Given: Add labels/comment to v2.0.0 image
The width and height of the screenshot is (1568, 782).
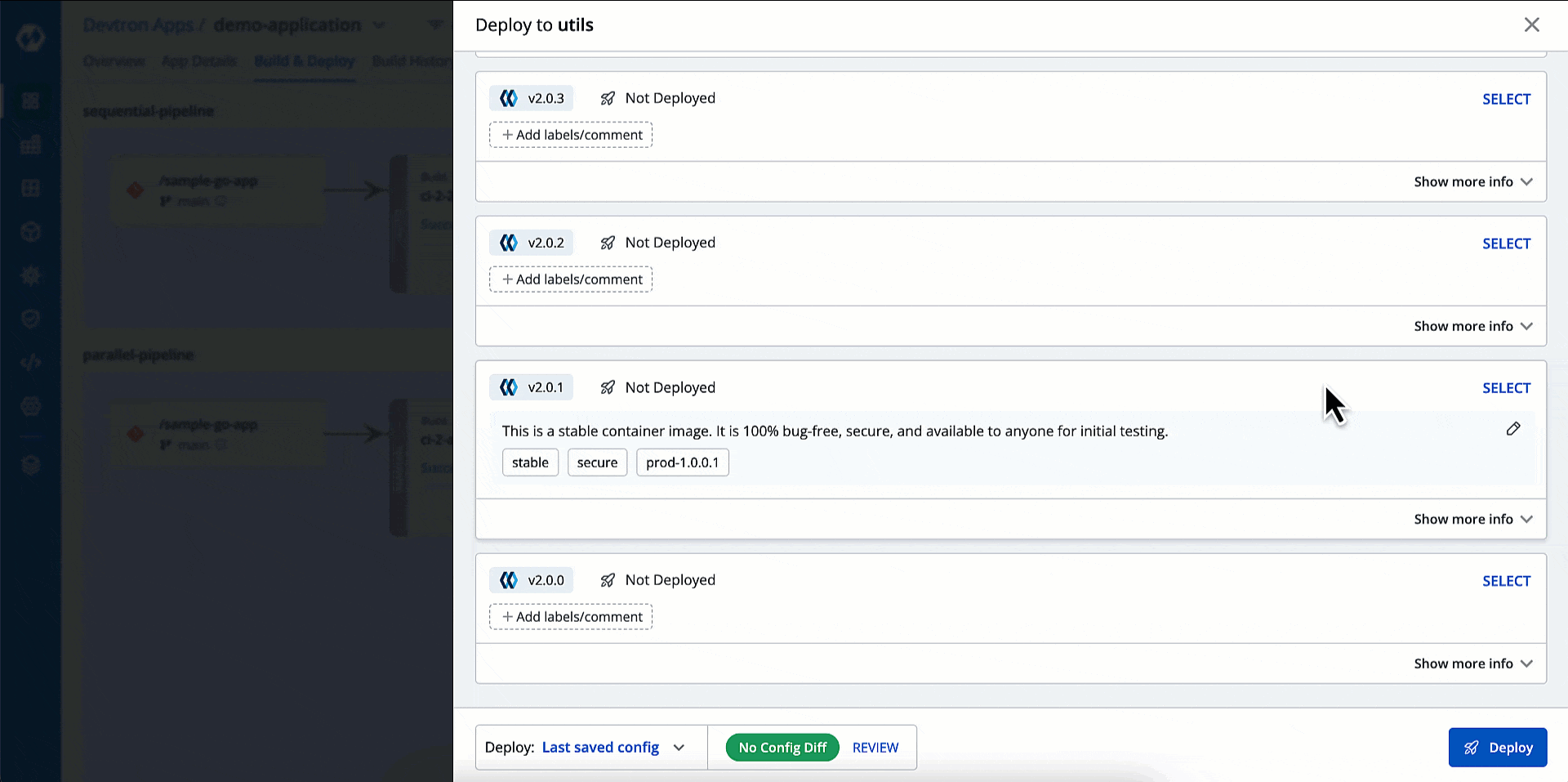Looking at the screenshot, I should tap(571, 617).
